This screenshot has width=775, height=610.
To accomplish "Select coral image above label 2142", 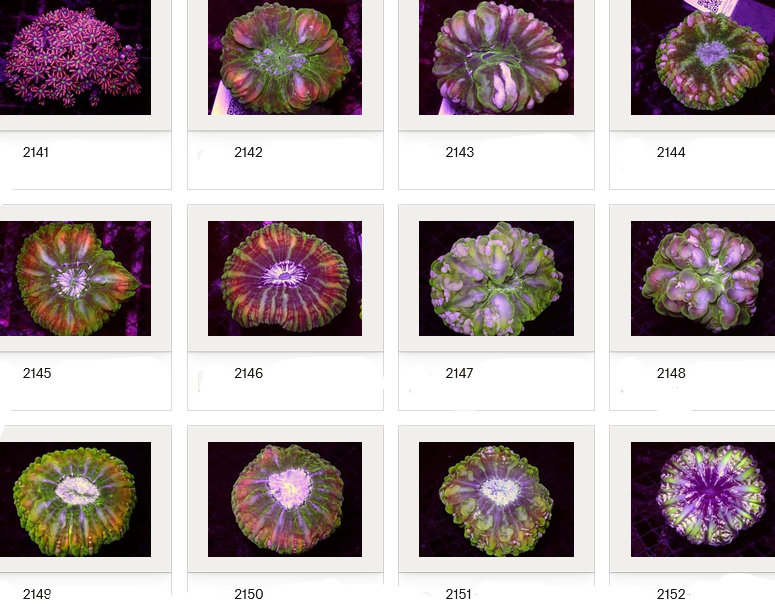I will (285, 57).
